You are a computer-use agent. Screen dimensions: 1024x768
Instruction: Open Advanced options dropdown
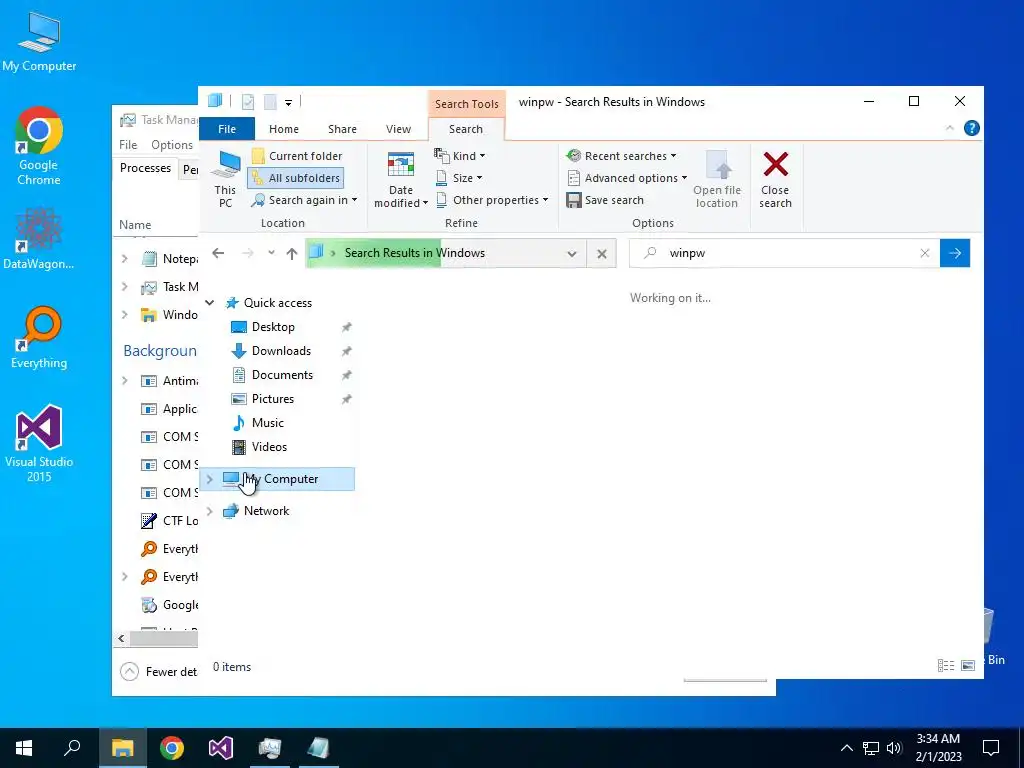[627, 178]
